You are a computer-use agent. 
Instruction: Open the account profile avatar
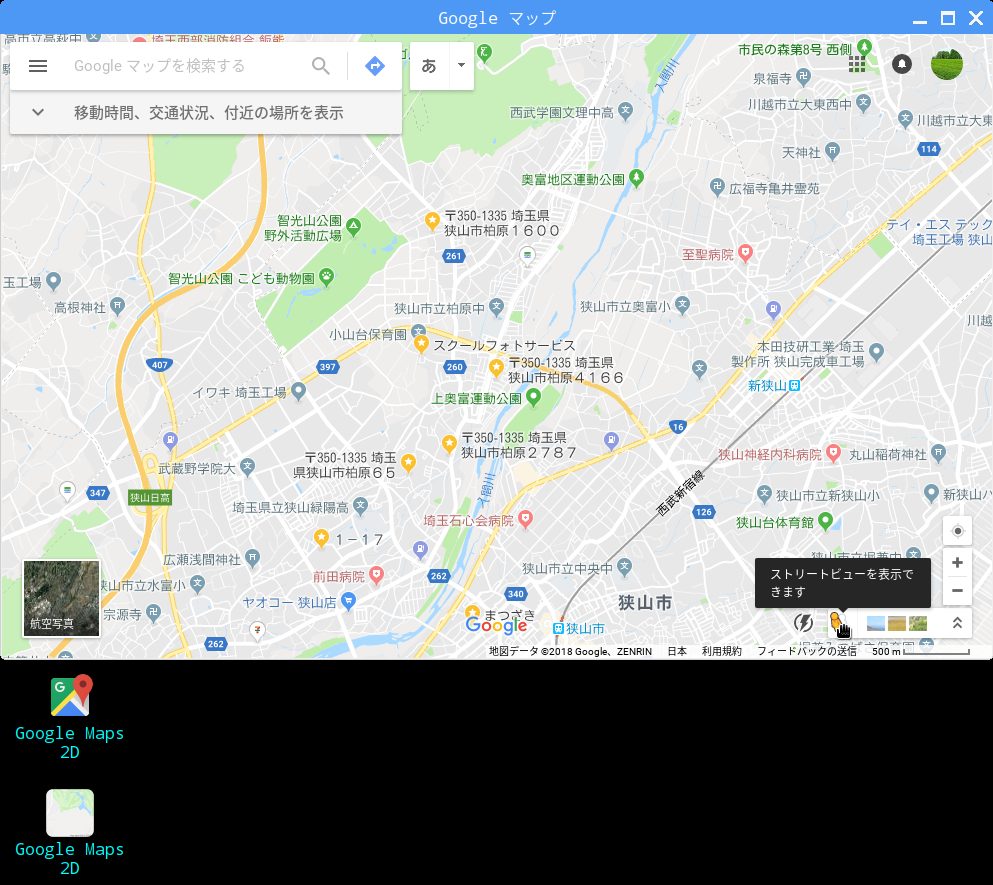pos(947,64)
